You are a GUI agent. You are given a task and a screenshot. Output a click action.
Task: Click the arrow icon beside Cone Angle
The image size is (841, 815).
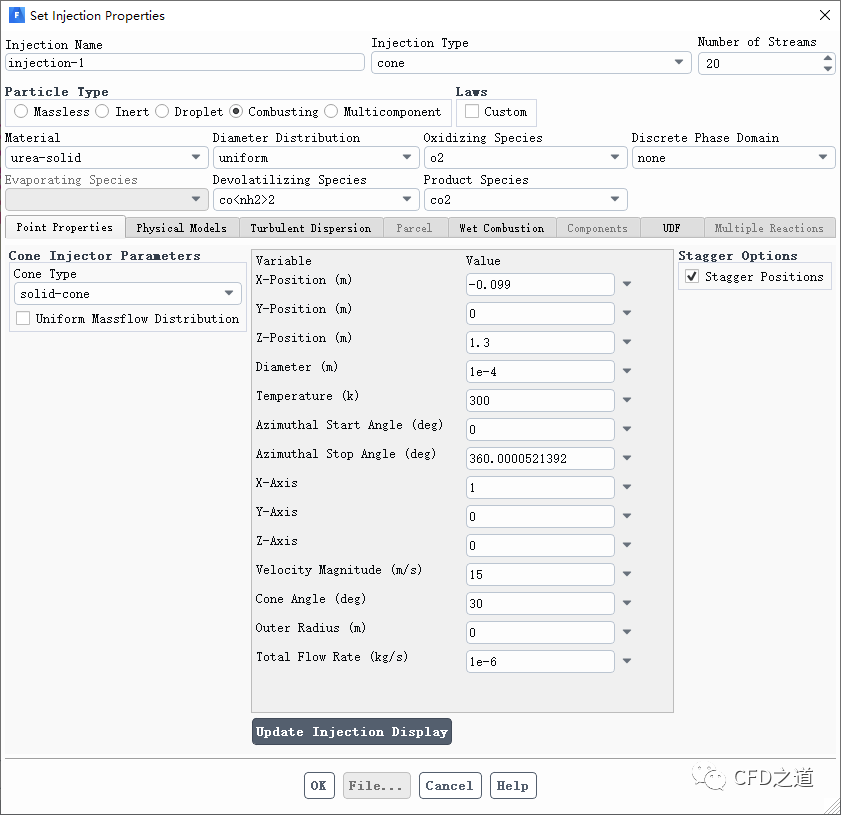(x=627, y=604)
